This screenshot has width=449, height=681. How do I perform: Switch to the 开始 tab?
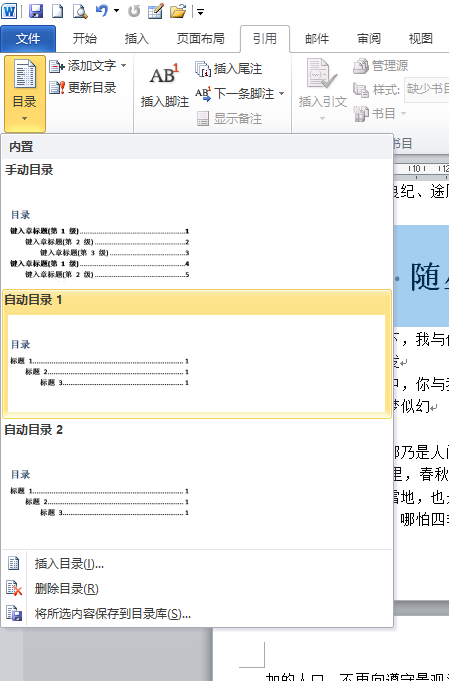point(85,39)
